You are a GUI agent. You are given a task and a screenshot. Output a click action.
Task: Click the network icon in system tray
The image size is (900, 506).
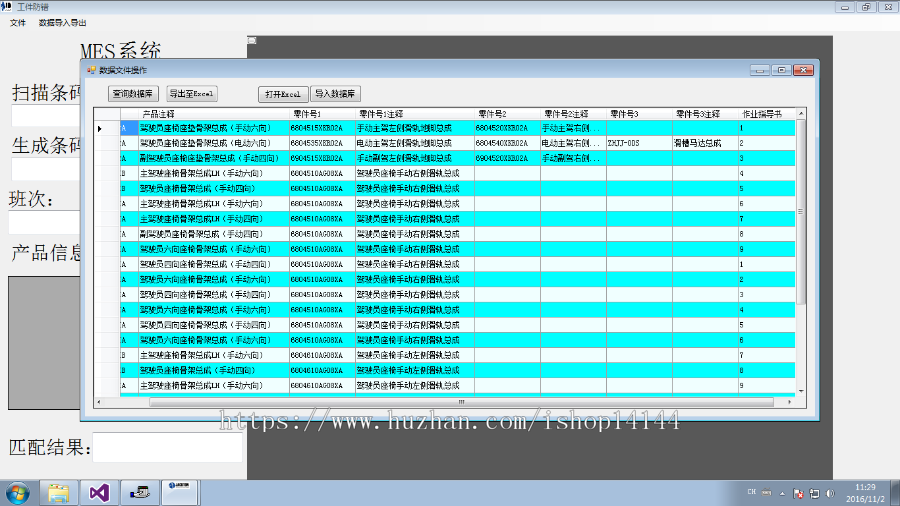pyautogui.click(x=812, y=493)
